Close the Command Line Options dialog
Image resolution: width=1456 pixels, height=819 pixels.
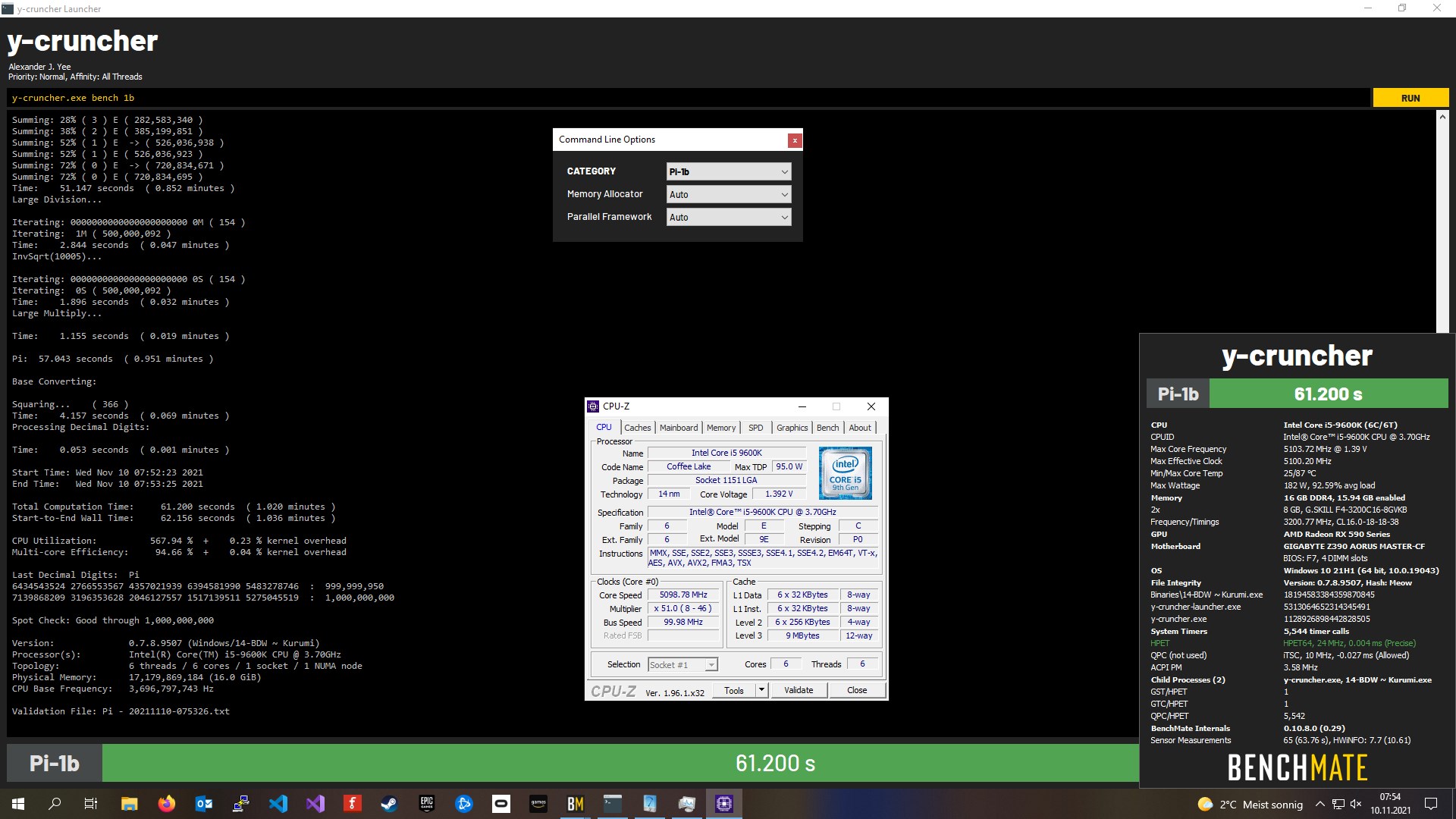pos(794,140)
